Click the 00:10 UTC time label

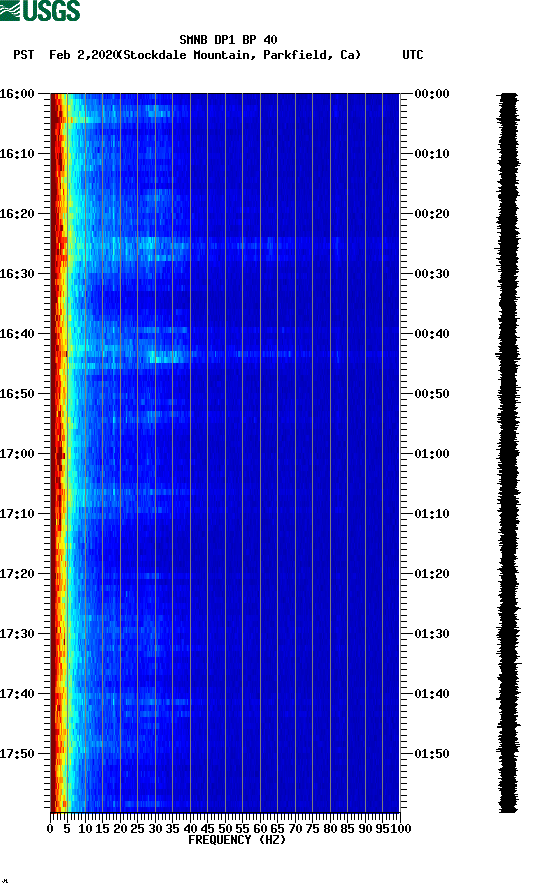[x=432, y=154]
